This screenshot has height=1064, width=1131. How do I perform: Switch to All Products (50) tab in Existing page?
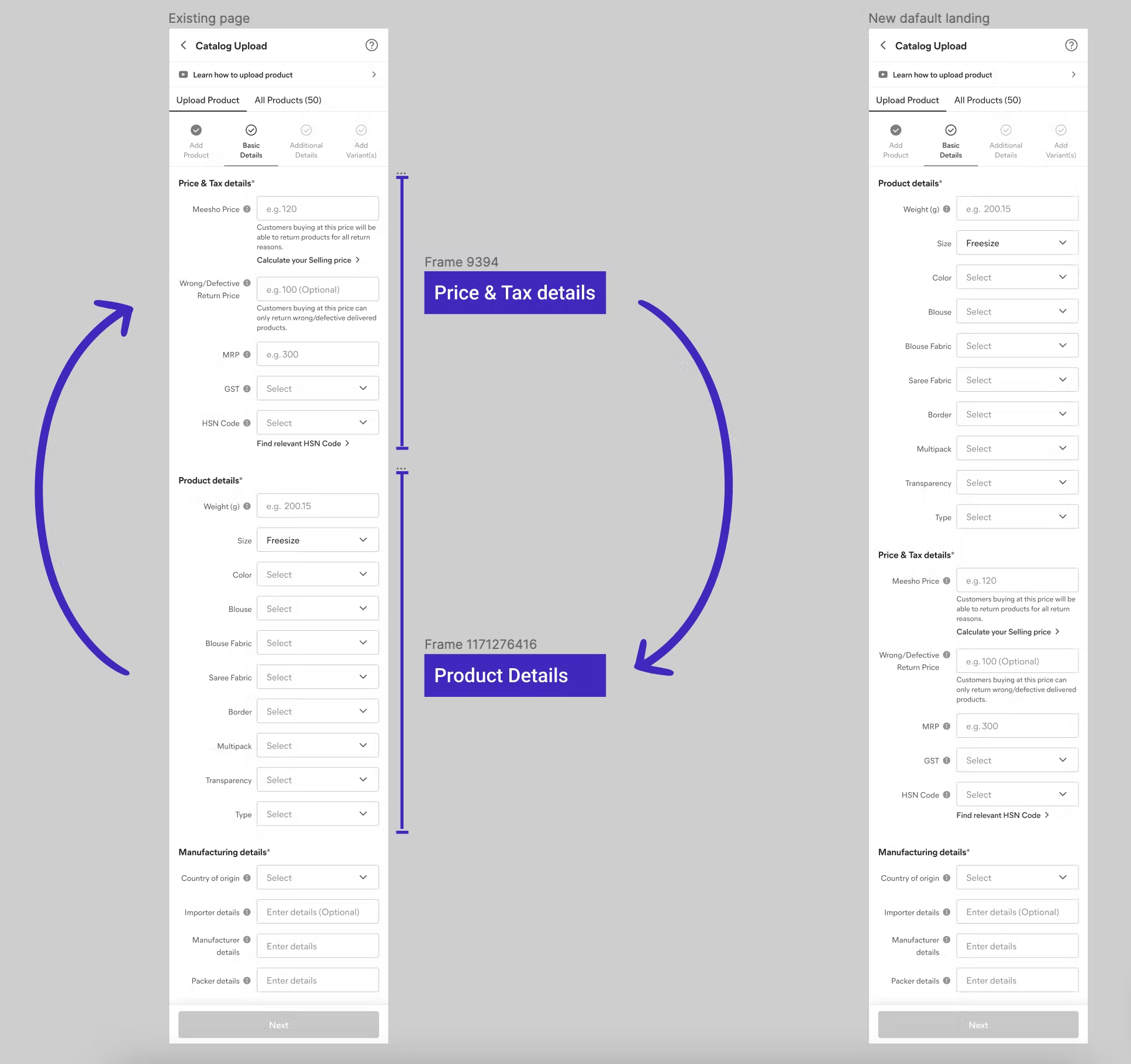(x=288, y=100)
